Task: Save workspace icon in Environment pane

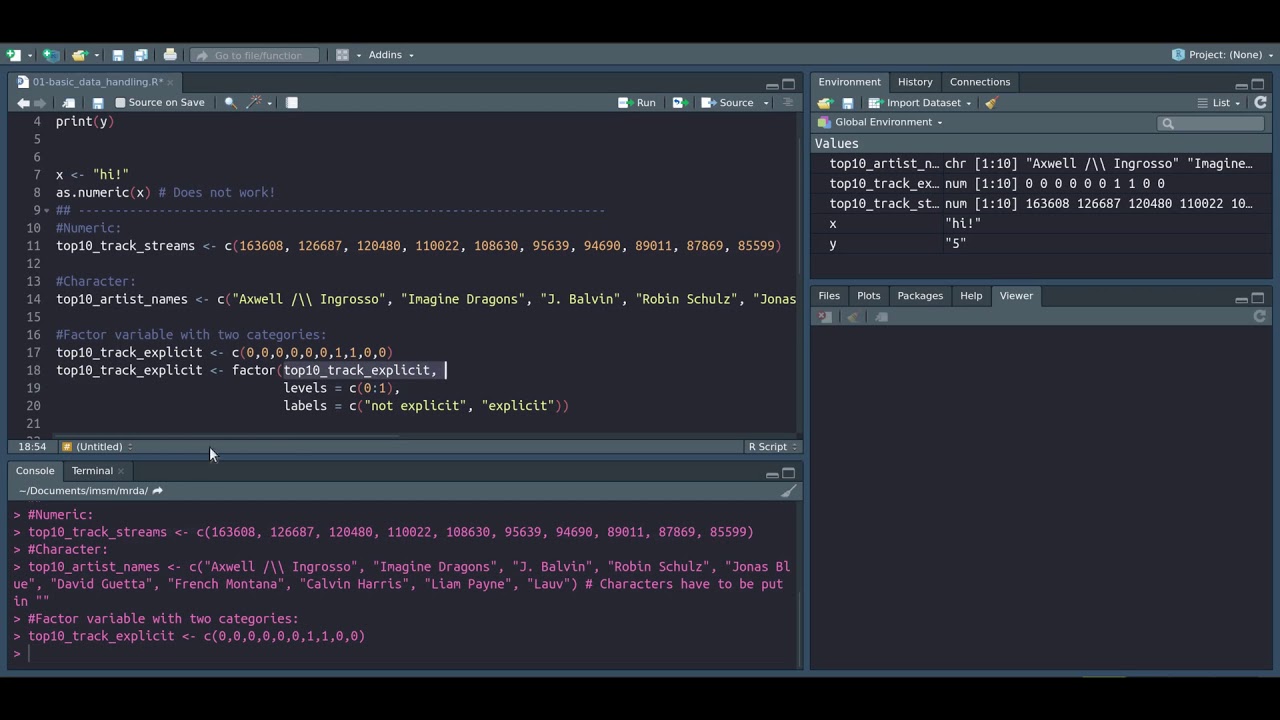Action: pos(848,103)
